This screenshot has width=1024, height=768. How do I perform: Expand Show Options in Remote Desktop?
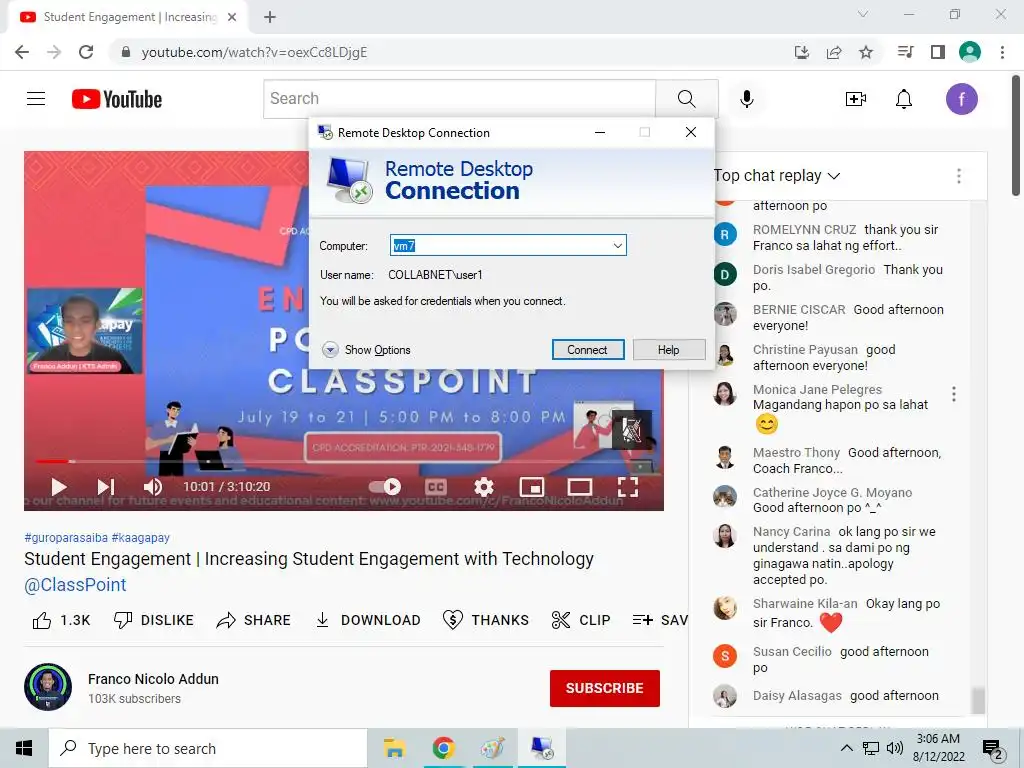click(x=366, y=349)
